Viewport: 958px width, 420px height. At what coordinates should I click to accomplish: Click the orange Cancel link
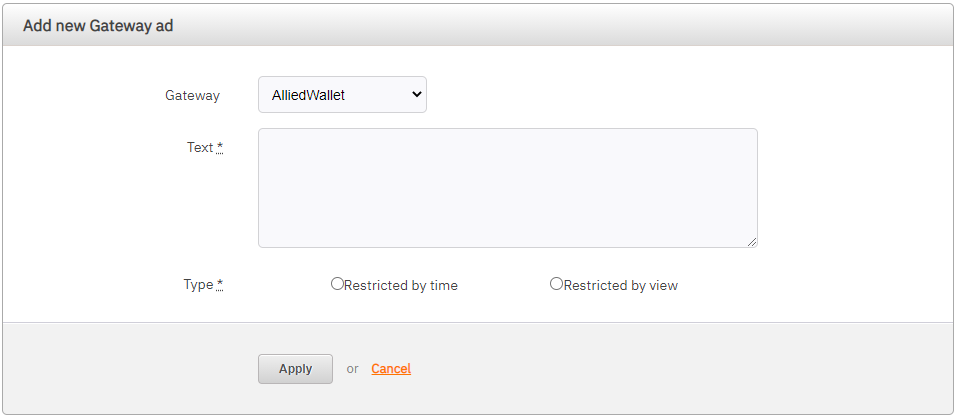(391, 369)
